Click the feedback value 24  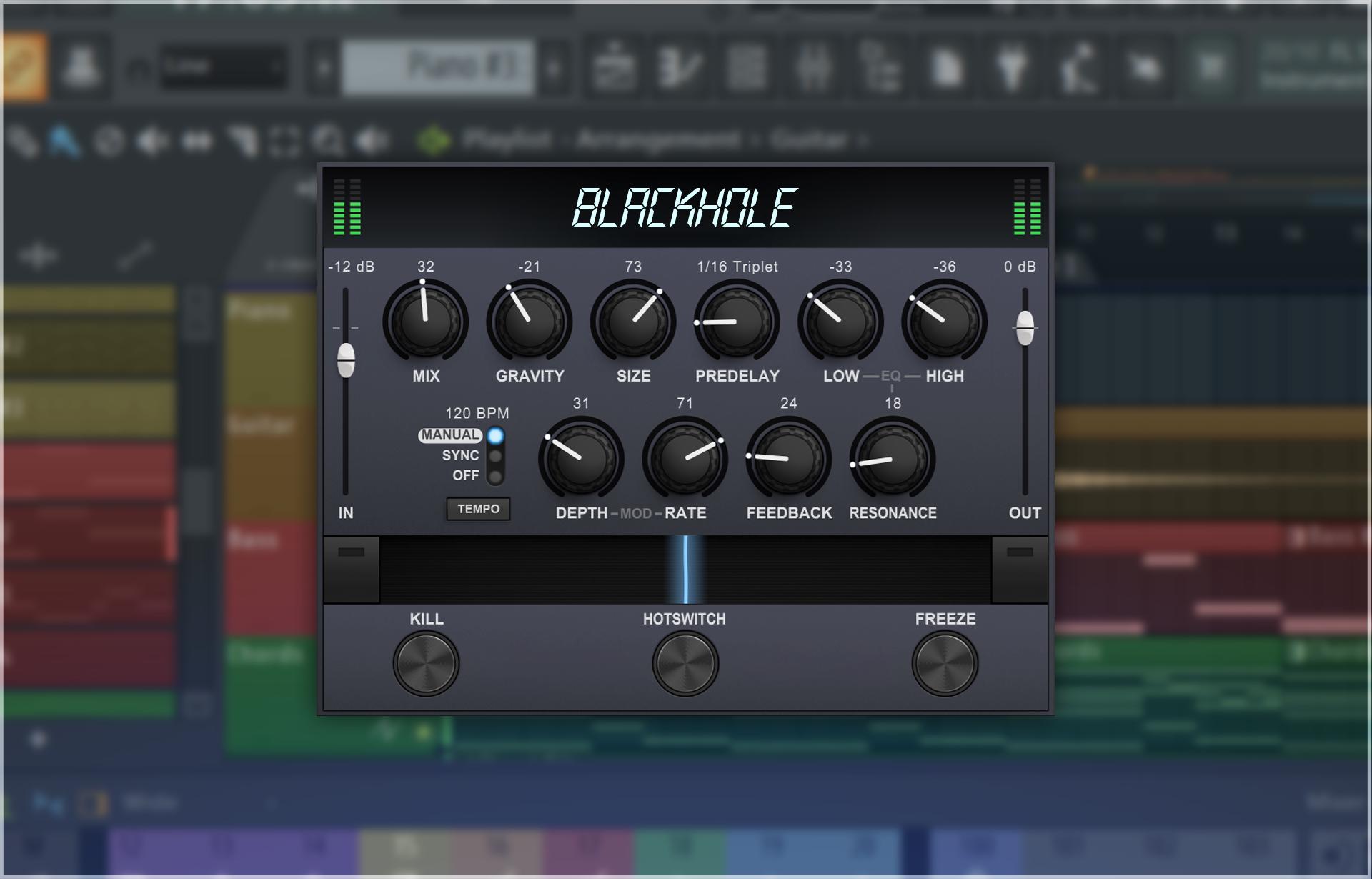click(x=788, y=404)
